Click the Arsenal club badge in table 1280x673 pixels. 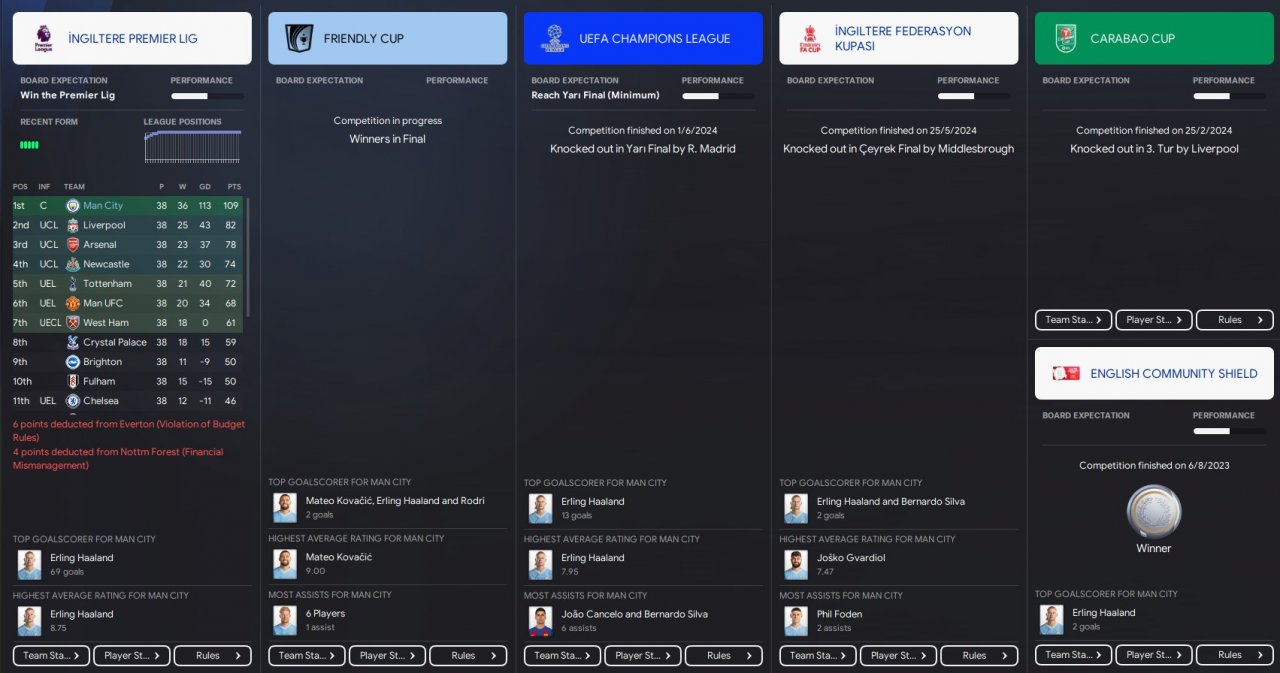[73, 244]
